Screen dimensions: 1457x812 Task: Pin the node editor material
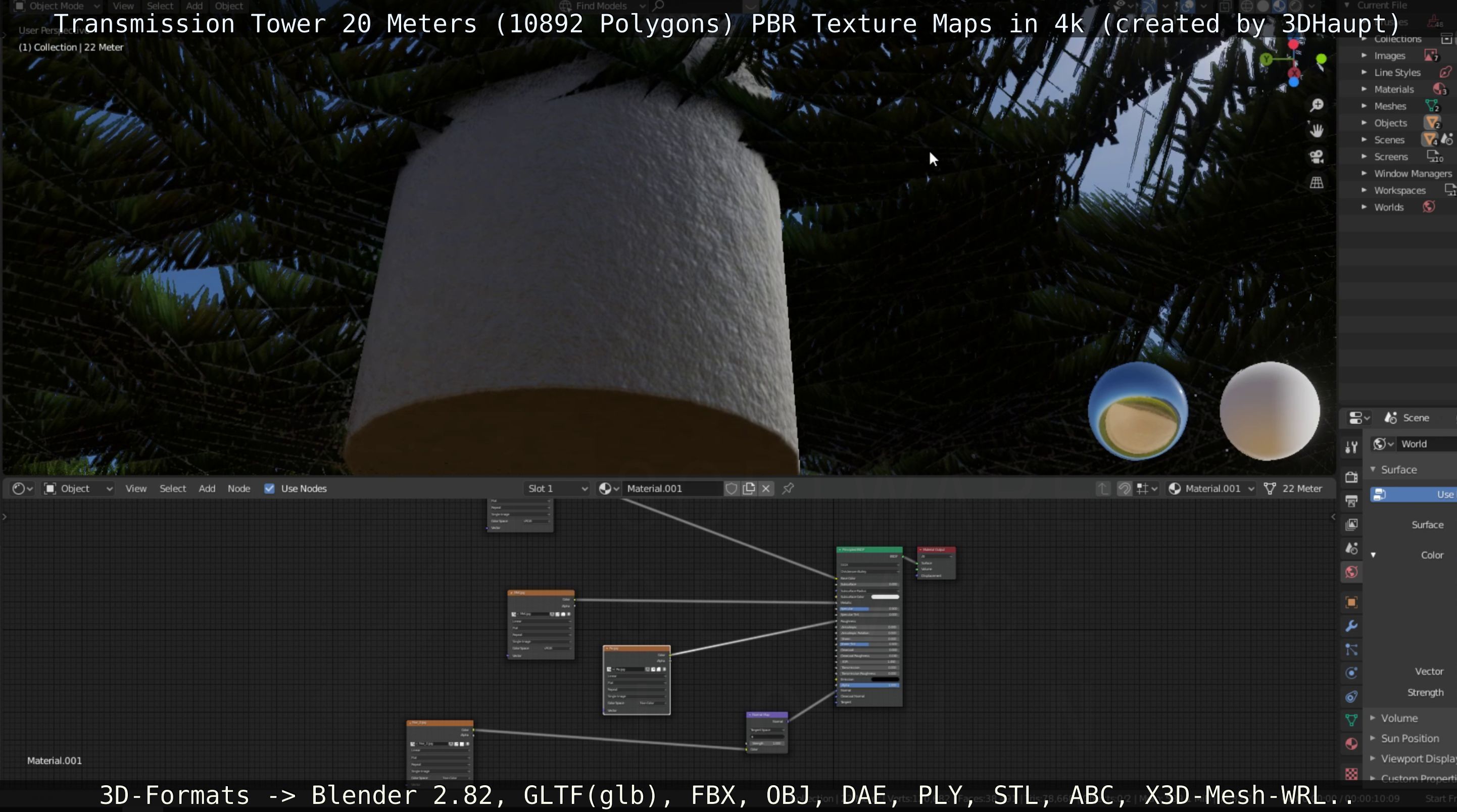pos(788,488)
